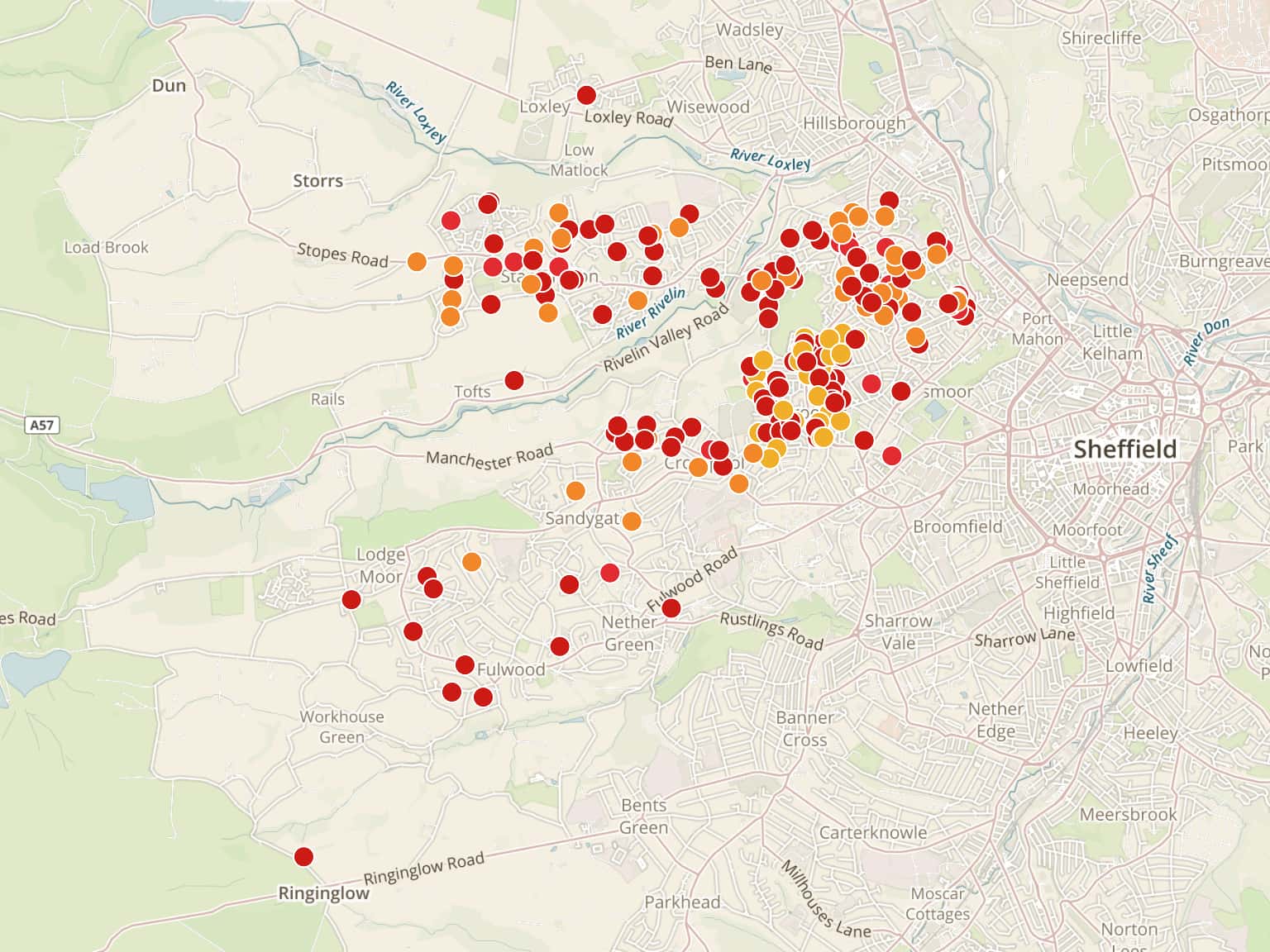Click the Workhouse Green label
This screenshot has height=952, width=1270.
tap(341, 726)
